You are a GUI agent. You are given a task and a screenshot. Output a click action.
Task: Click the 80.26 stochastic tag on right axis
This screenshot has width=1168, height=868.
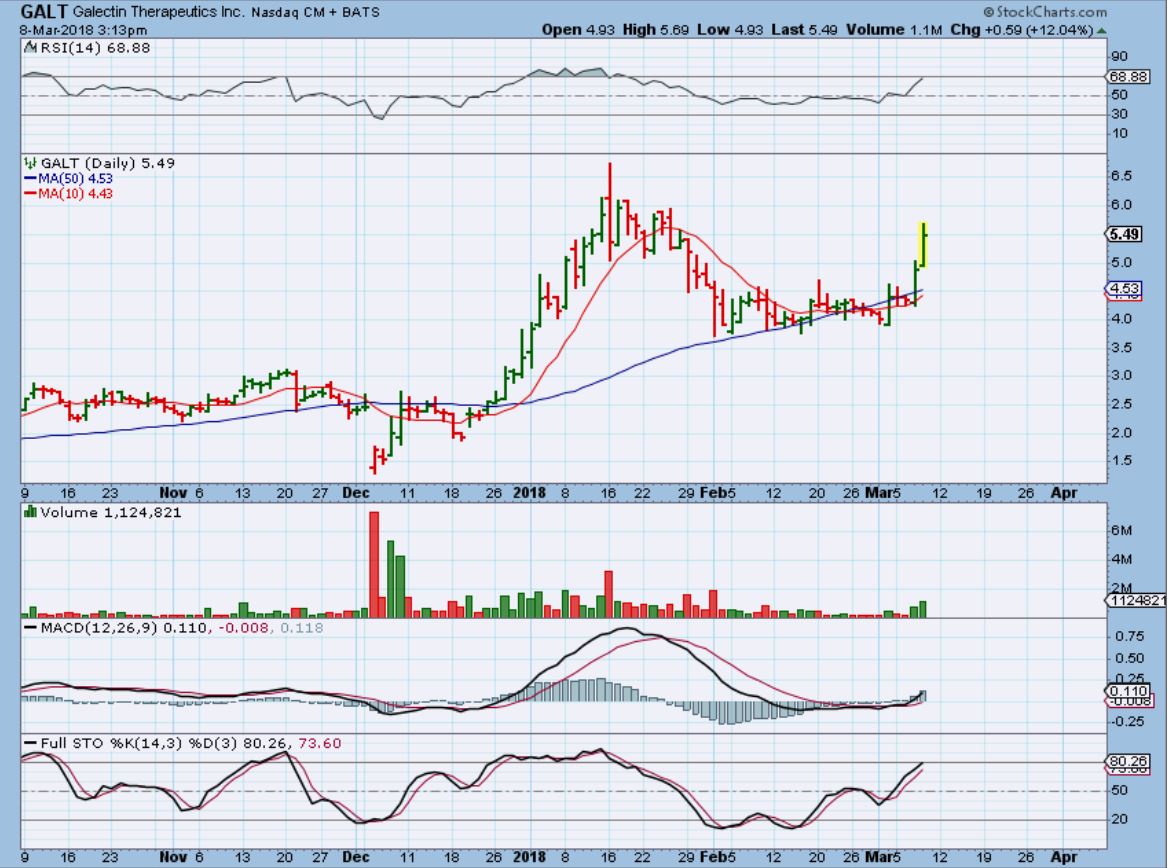(x=1124, y=761)
